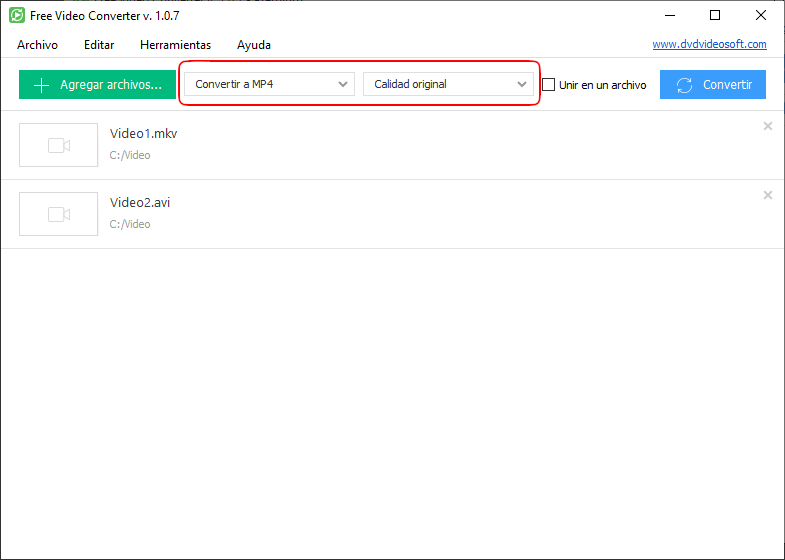The image size is (785, 560).
Task: Enable the Unir en un archivo checkbox
Action: [x=549, y=85]
